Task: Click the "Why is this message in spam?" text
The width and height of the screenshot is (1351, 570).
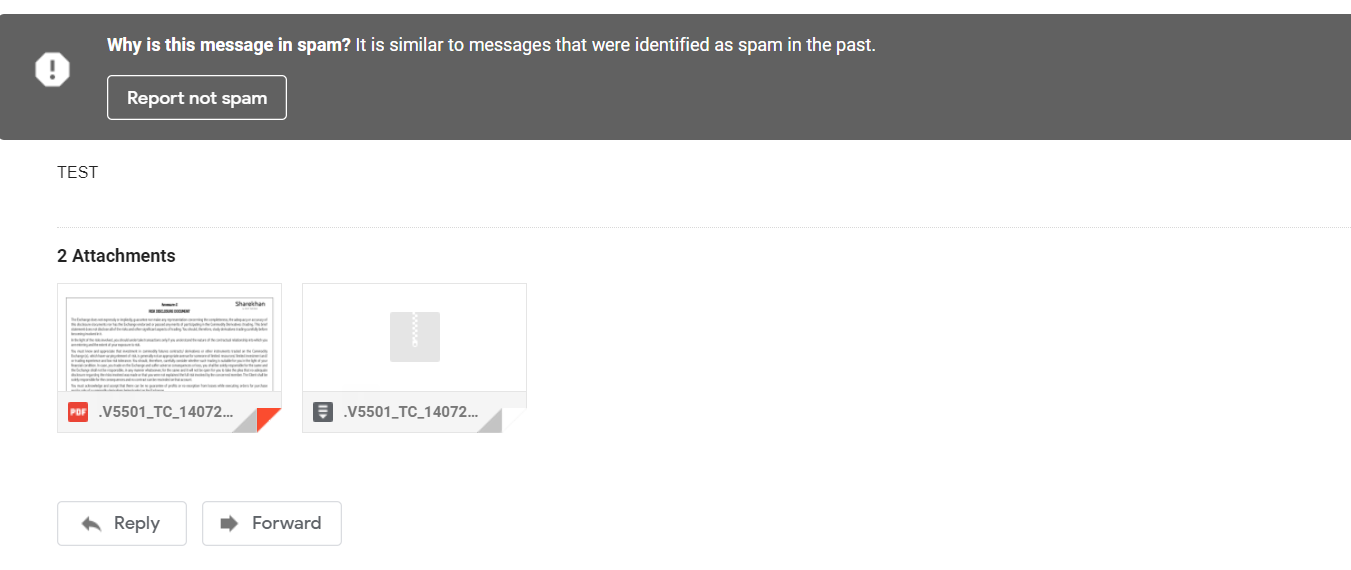Action: tap(228, 45)
